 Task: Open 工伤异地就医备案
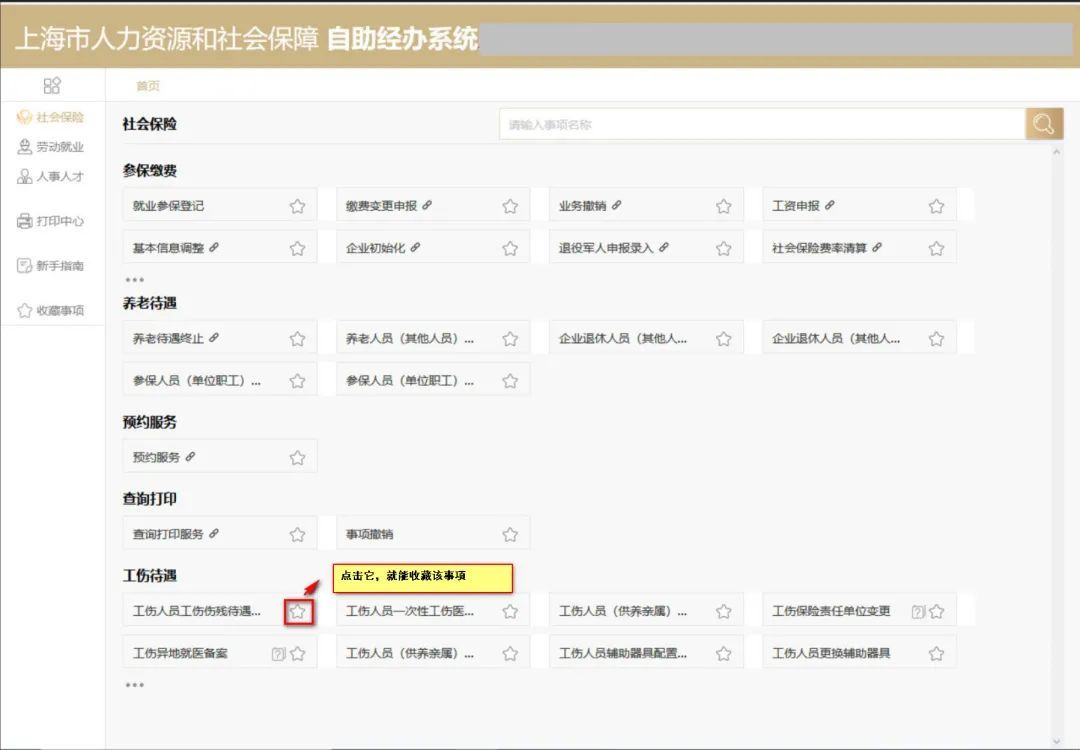220,653
